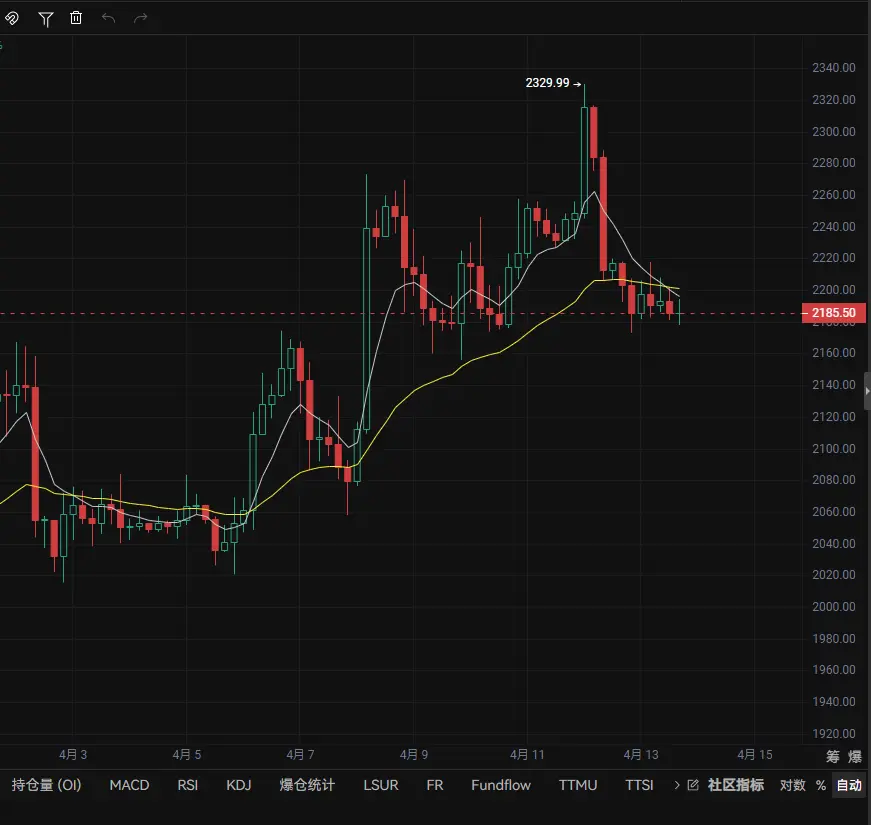Image resolution: width=871 pixels, height=825 pixels.
Task: Open the drawing filter funnel icon
Action: 46,19
